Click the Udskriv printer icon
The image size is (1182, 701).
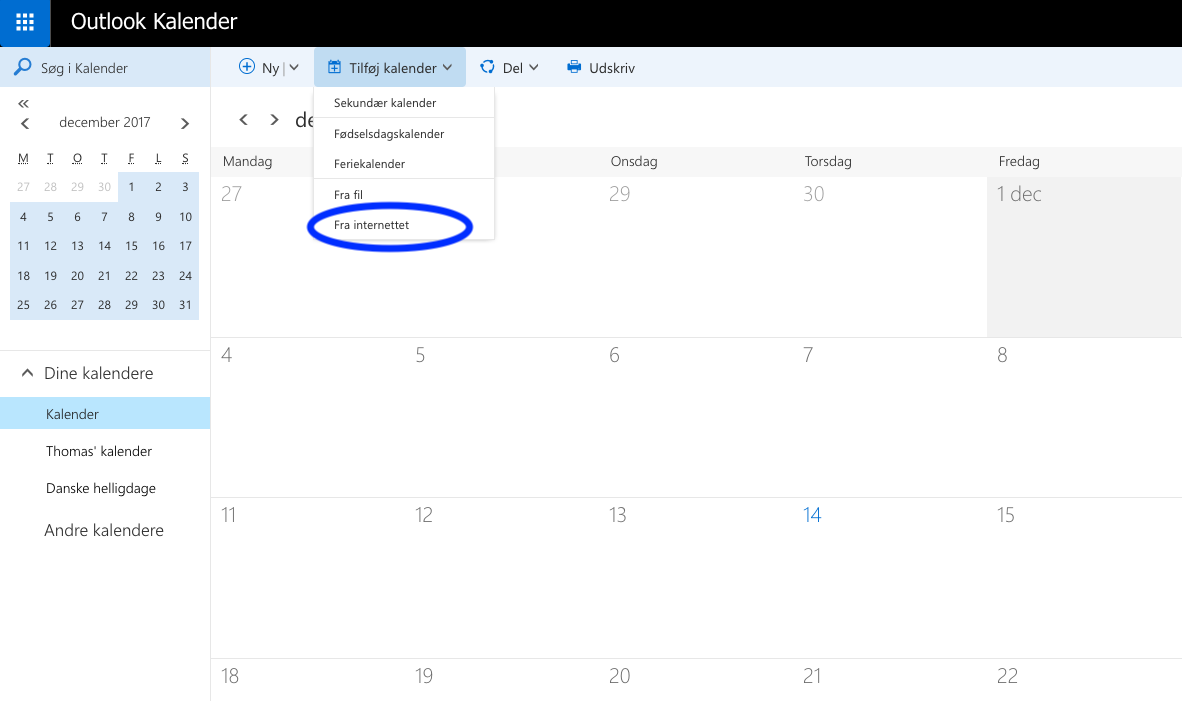[x=574, y=68]
